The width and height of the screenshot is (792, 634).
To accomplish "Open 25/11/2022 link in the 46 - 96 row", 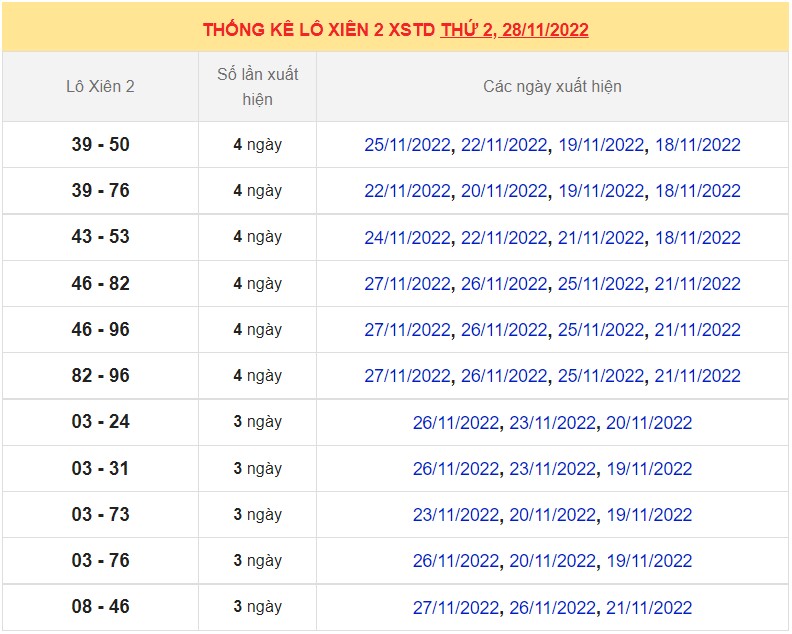I will click(x=601, y=330).
